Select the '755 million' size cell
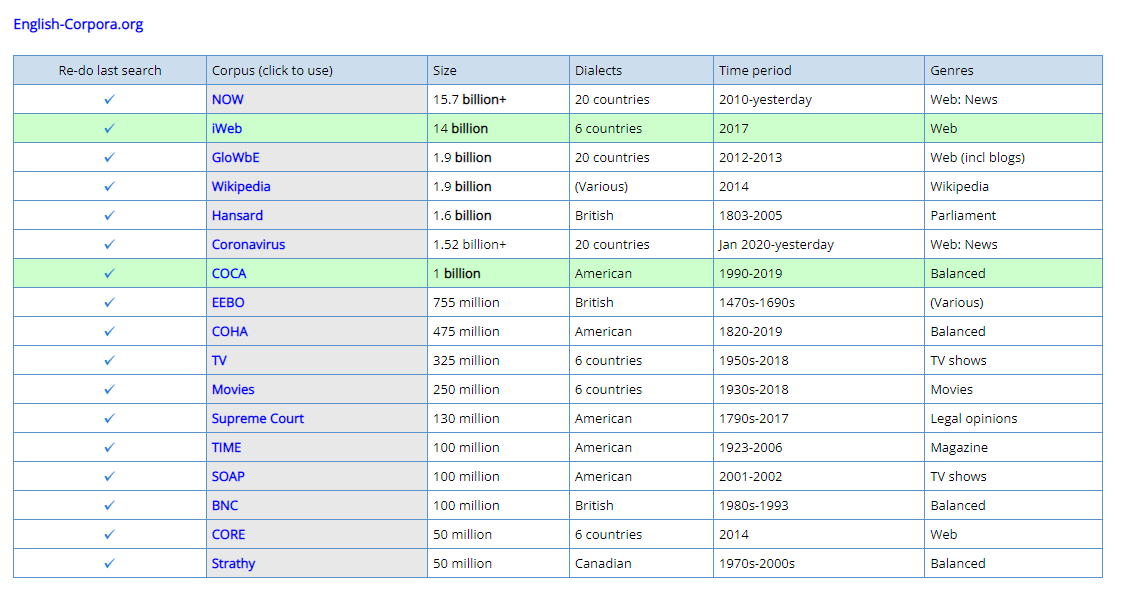The height and width of the screenshot is (591, 1123). click(498, 302)
